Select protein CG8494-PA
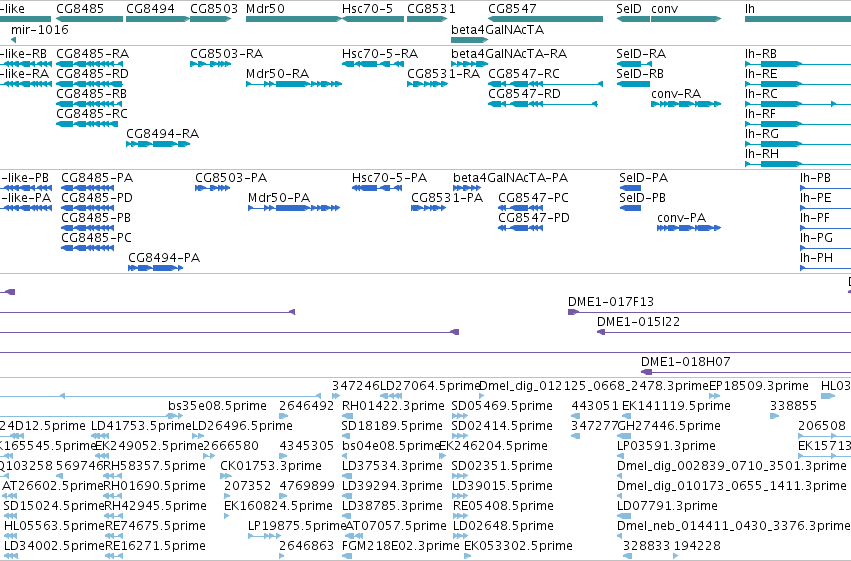 156,269
